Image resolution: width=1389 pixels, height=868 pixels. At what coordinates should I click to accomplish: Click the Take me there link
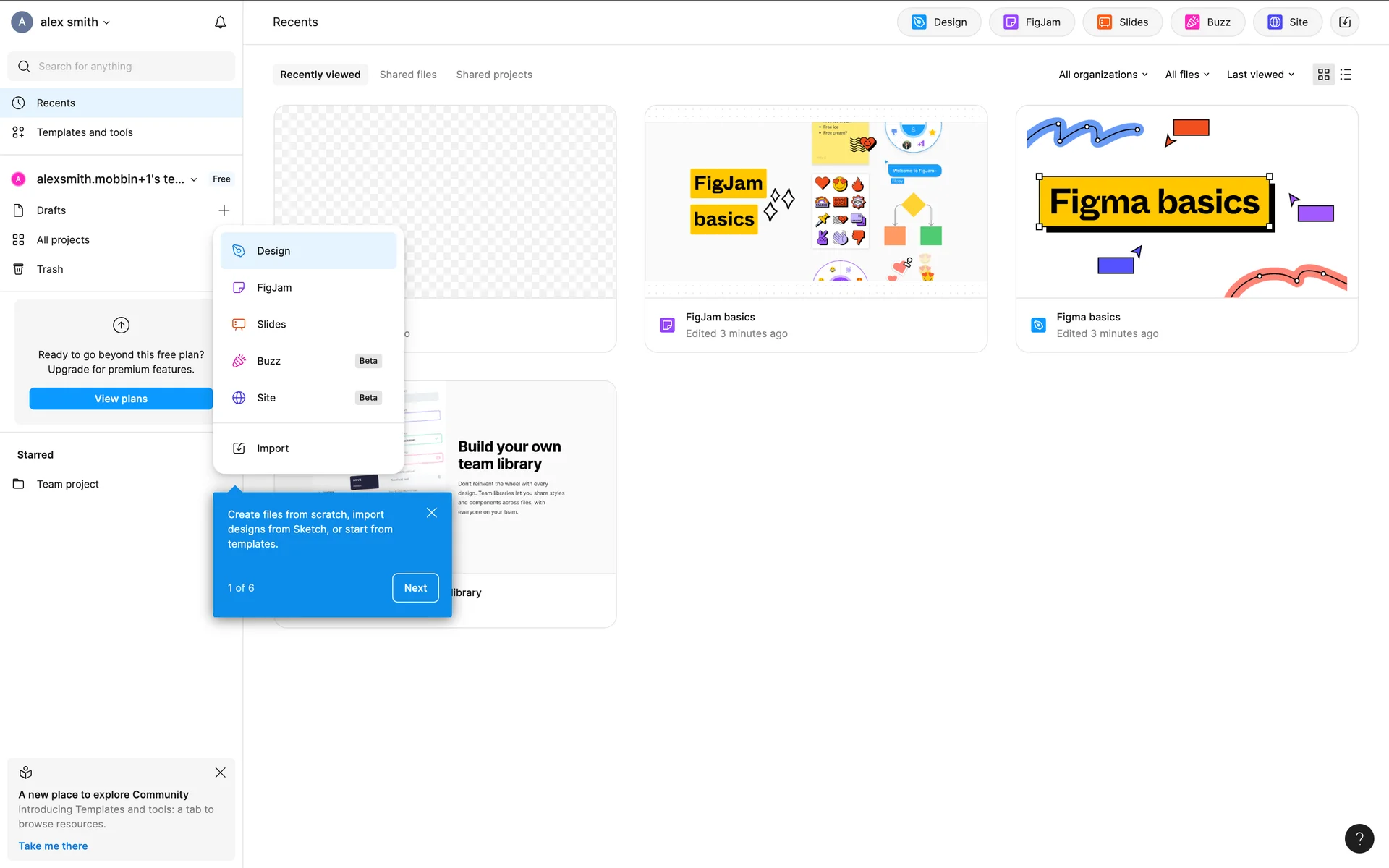(x=53, y=846)
